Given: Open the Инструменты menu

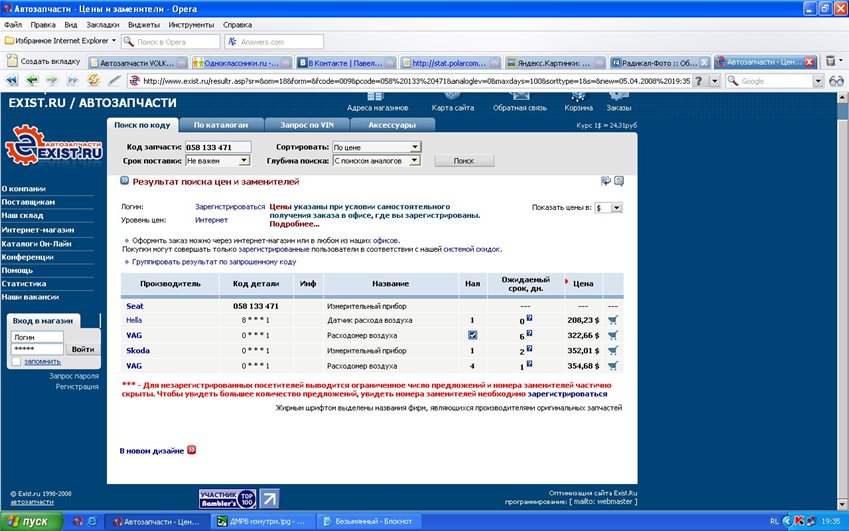Looking at the screenshot, I should [x=191, y=25].
